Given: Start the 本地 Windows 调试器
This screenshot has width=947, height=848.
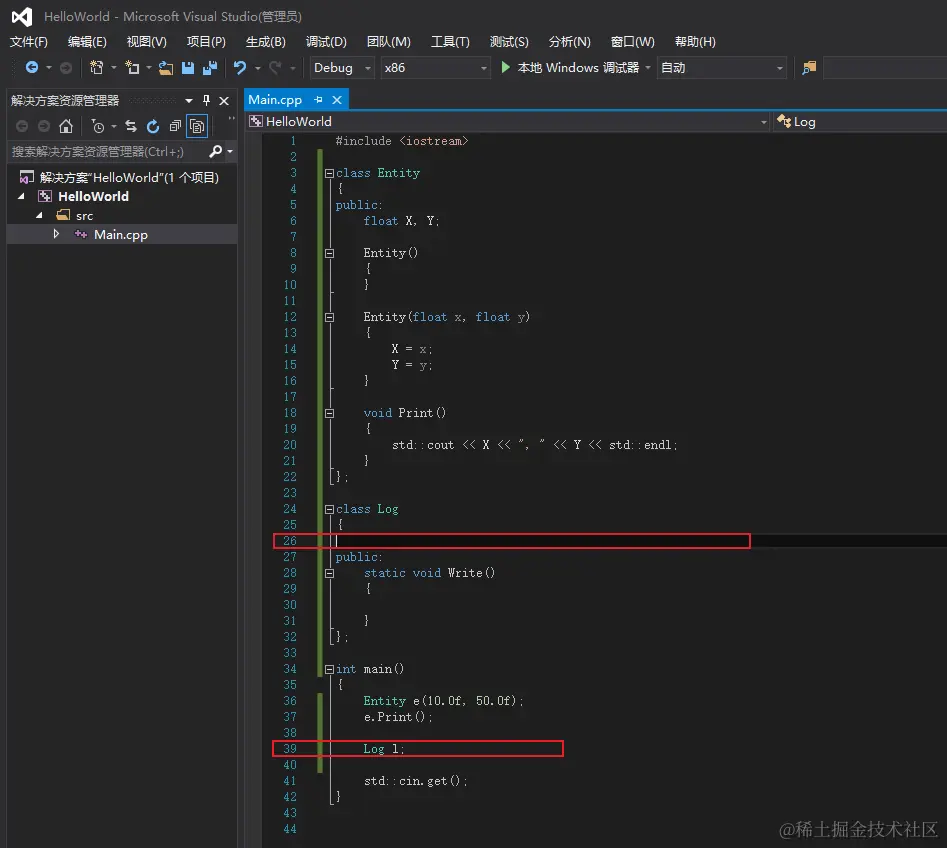Looking at the screenshot, I should [570, 68].
